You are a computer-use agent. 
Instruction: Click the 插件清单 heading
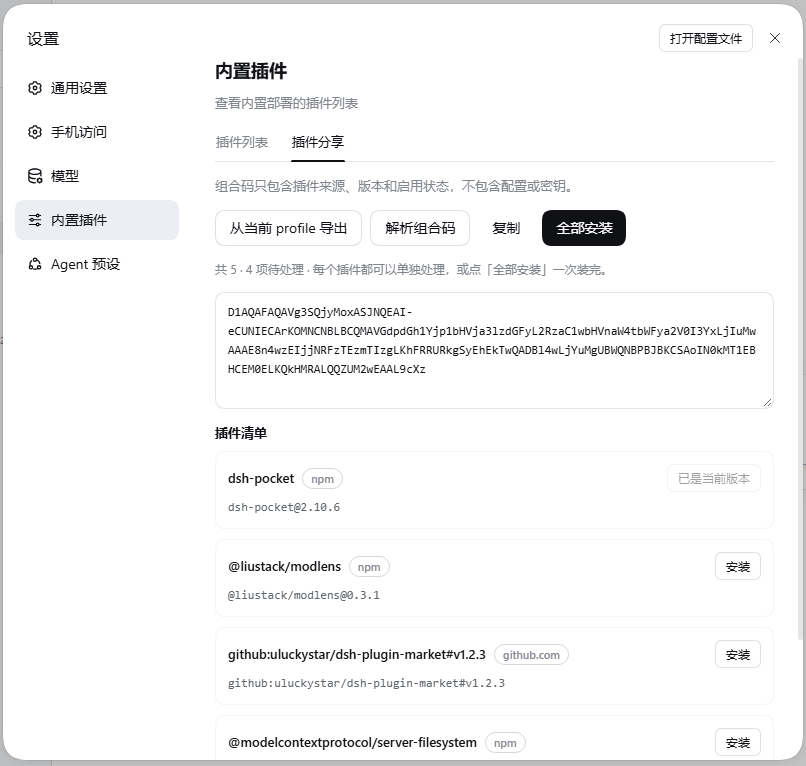click(x=241, y=433)
